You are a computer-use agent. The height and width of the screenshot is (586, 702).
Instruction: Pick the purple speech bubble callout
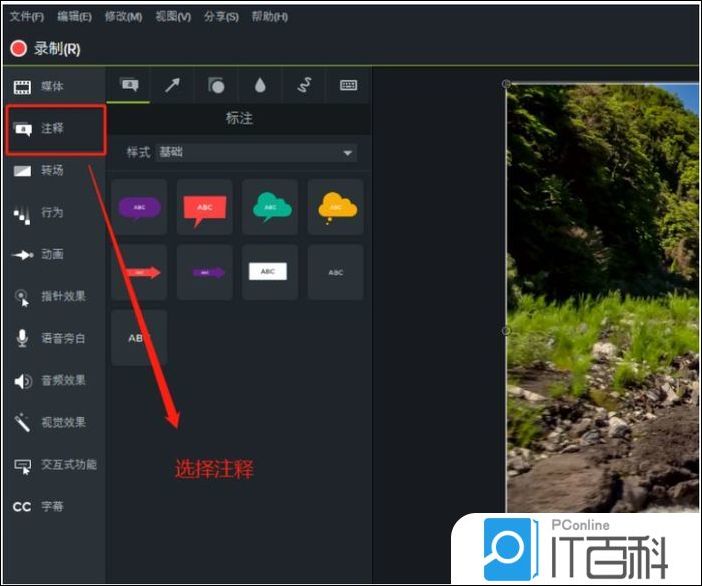point(139,207)
